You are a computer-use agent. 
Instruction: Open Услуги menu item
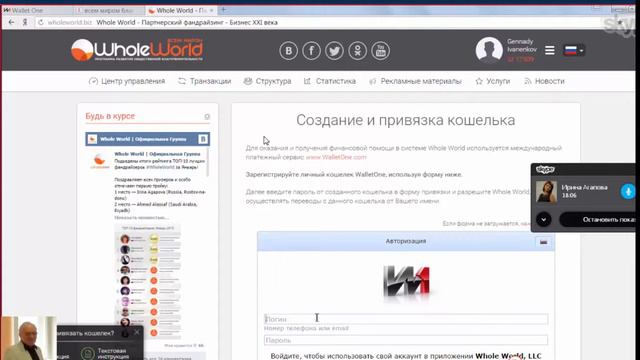(x=493, y=81)
